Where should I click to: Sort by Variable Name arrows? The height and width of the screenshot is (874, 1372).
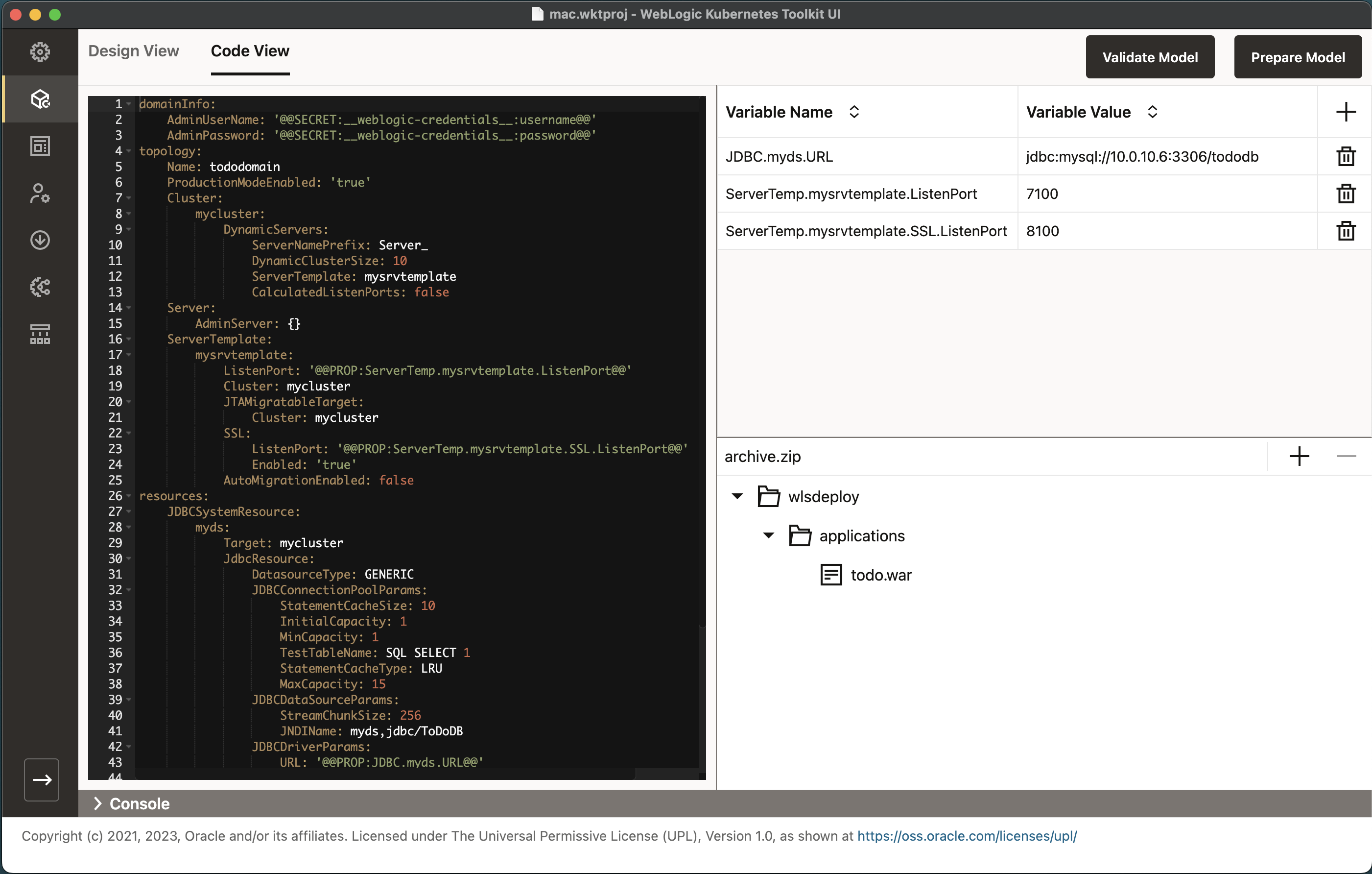point(853,112)
